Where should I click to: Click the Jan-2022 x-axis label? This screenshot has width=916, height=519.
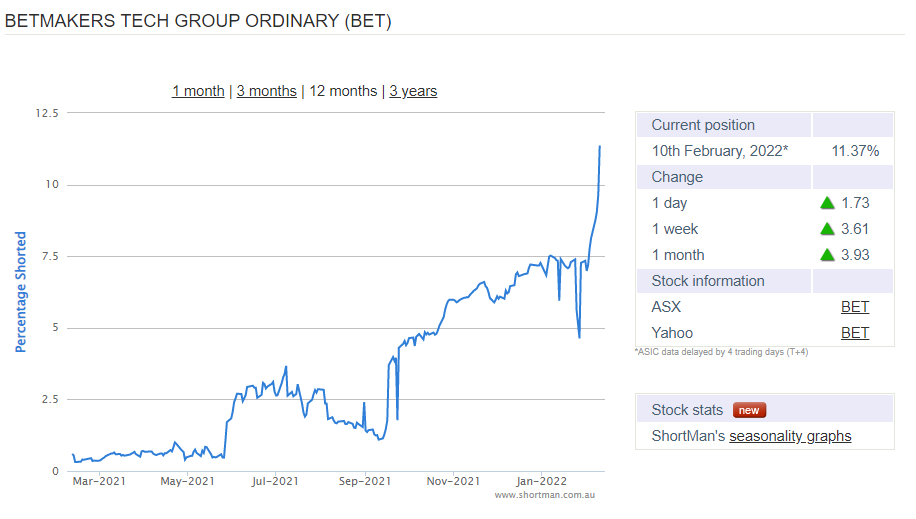(x=541, y=481)
